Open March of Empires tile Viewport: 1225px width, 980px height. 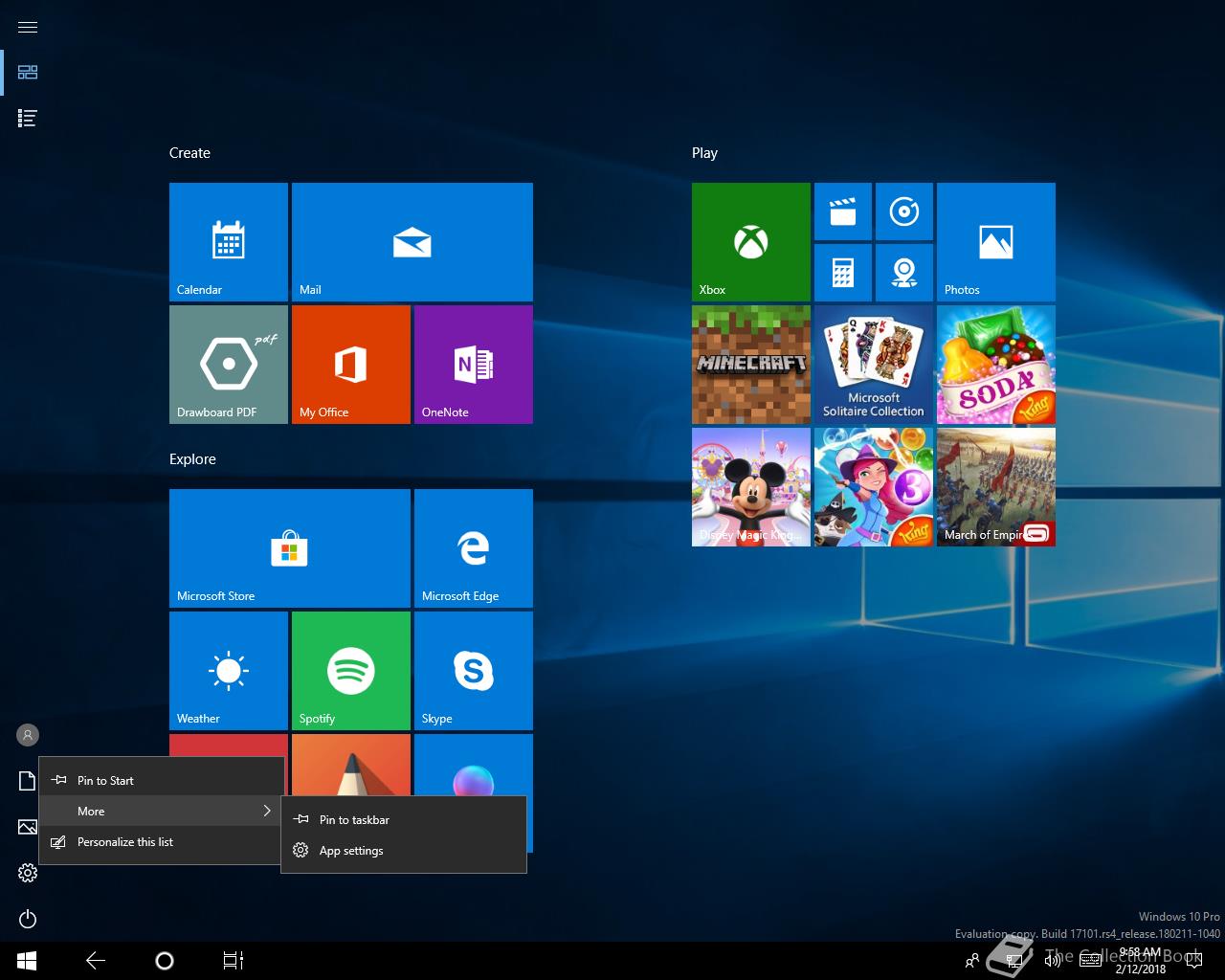click(996, 487)
